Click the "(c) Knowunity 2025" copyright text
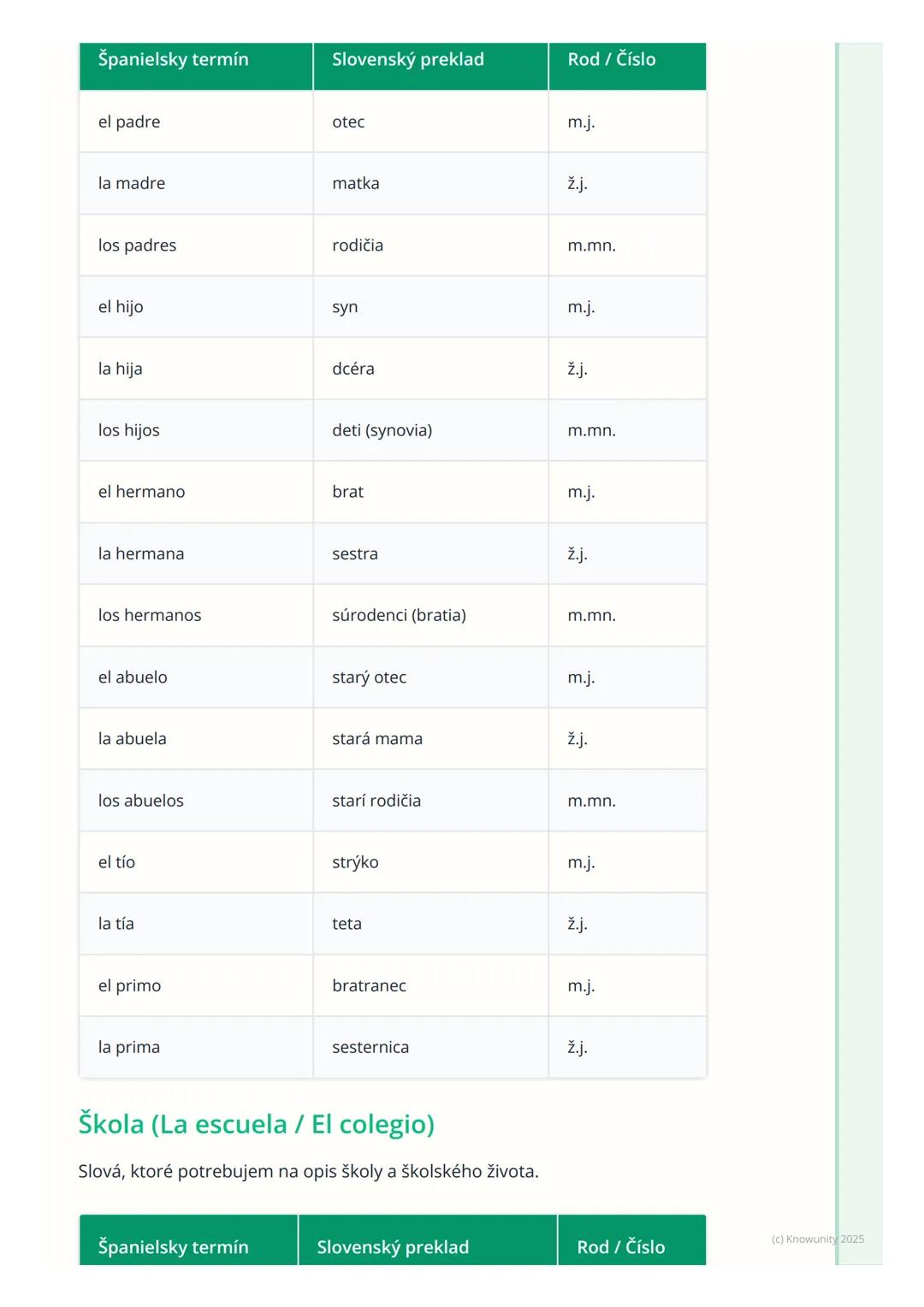 (x=817, y=1239)
